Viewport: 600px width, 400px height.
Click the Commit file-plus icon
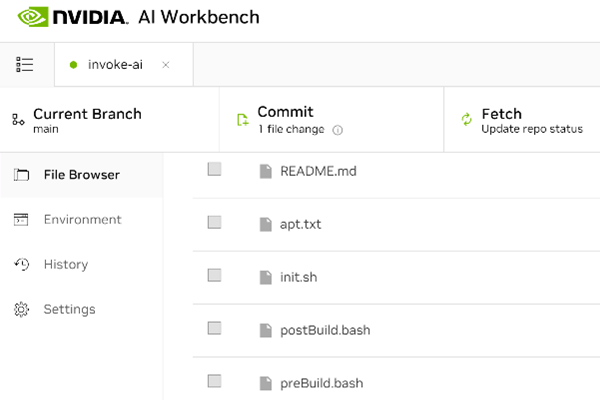click(x=242, y=120)
